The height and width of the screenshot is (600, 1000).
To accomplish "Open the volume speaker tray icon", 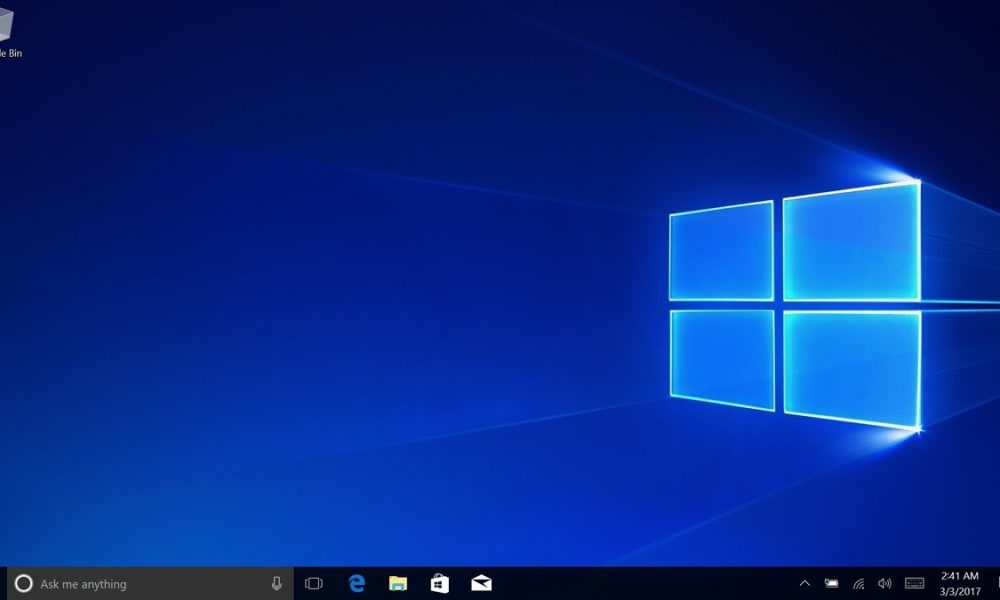I will [885, 583].
